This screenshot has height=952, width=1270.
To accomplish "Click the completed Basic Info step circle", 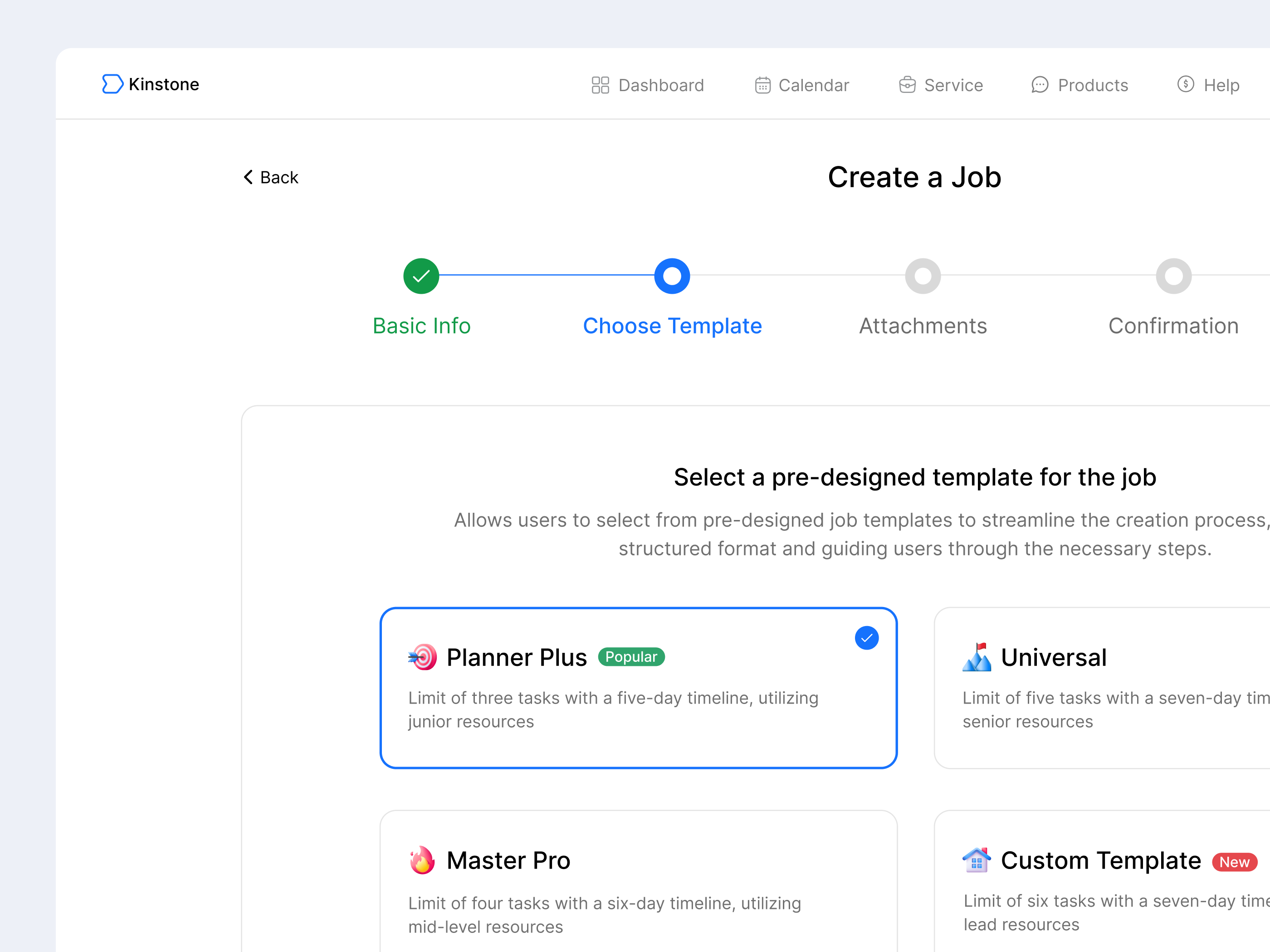I will [421, 276].
